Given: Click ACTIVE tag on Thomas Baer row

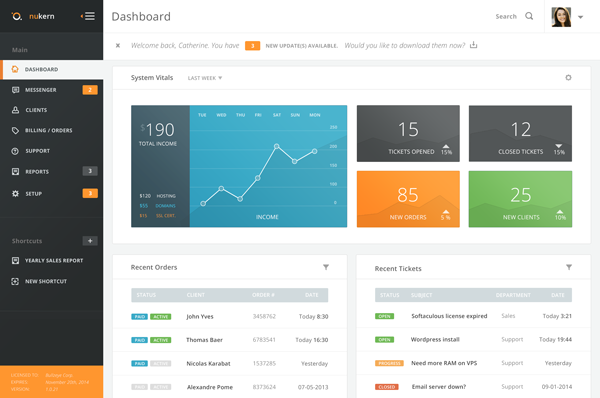Looking at the screenshot, I should coord(161,340).
